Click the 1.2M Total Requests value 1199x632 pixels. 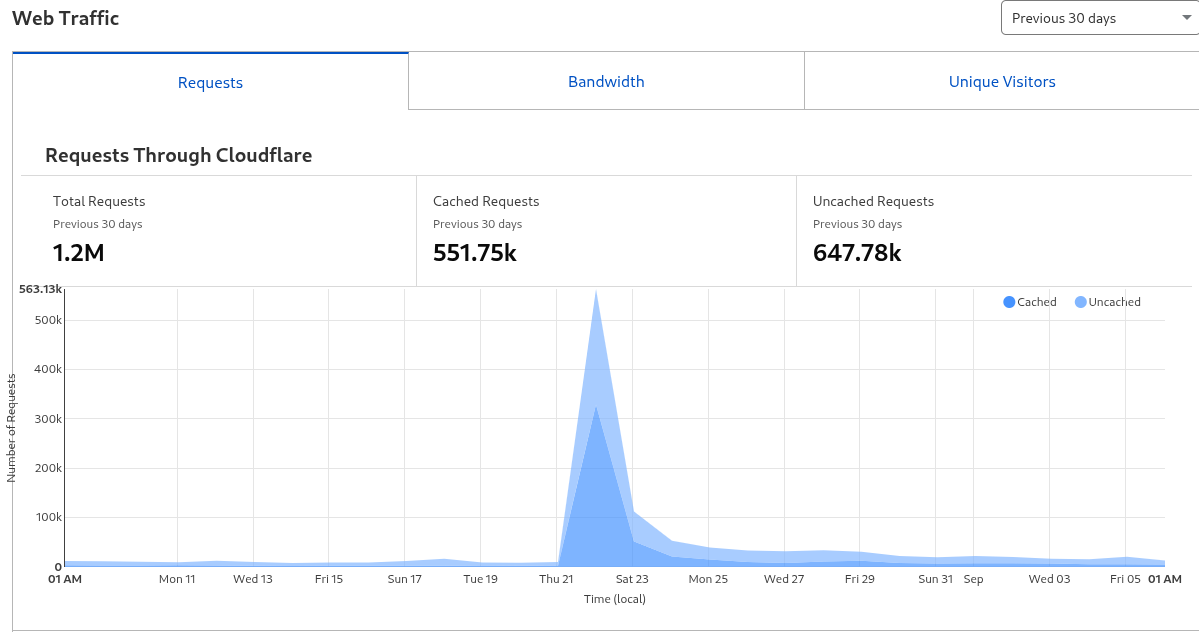tap(78, 253)
